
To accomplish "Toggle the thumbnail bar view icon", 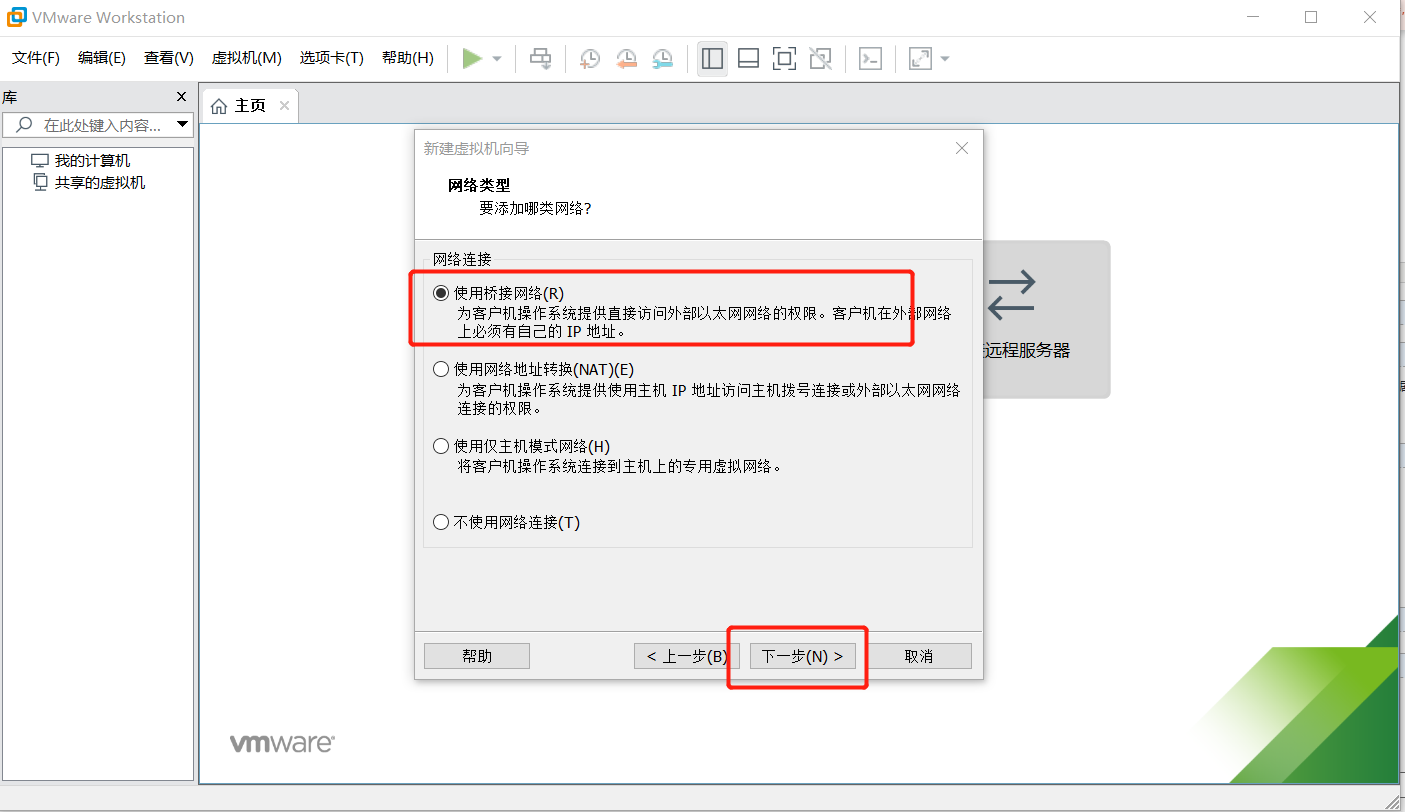I will click(748, 59).
